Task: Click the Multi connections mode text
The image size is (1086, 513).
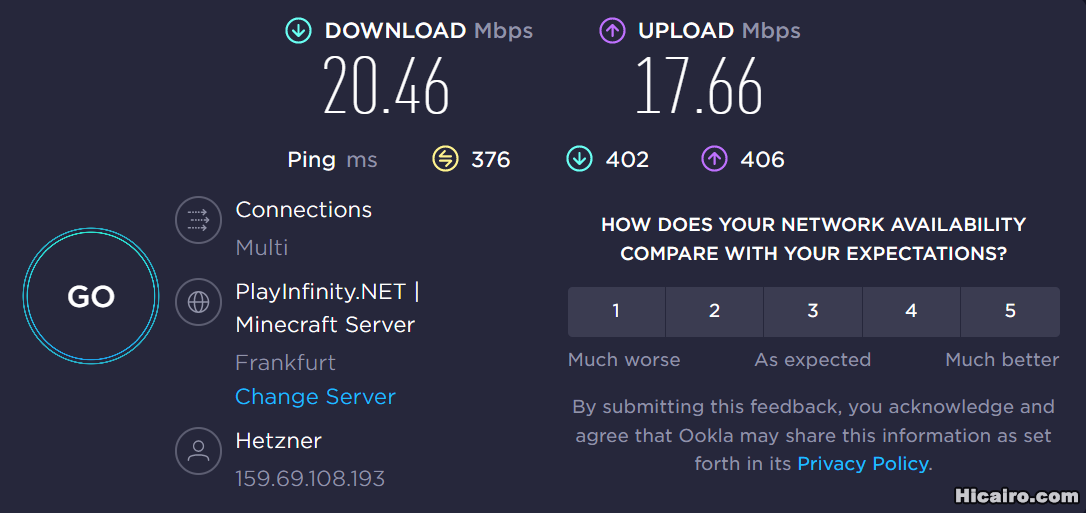Action: (262, 247)
